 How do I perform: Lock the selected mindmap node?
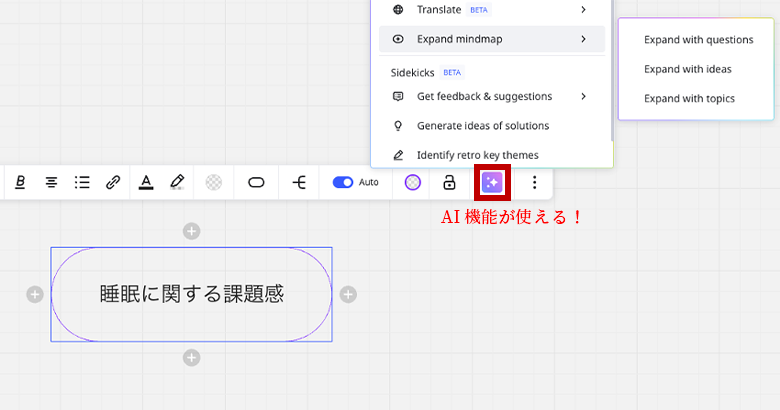coord(449,182)
